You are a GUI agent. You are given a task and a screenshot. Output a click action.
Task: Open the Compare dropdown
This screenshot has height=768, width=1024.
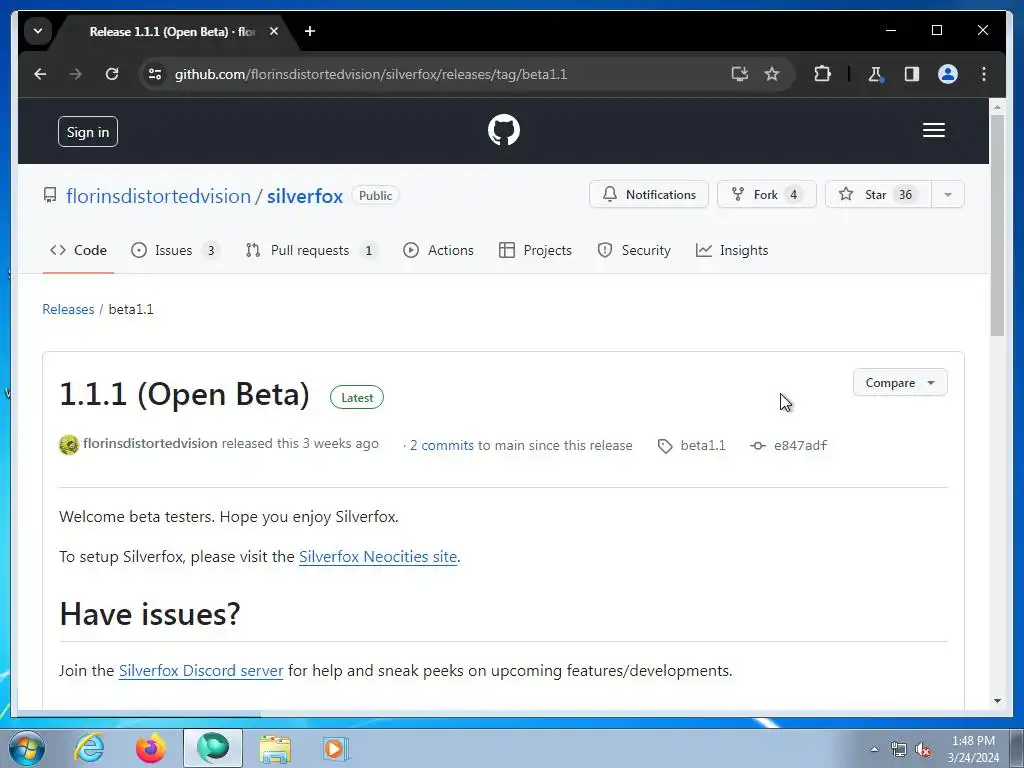click(x=900, y=383)
